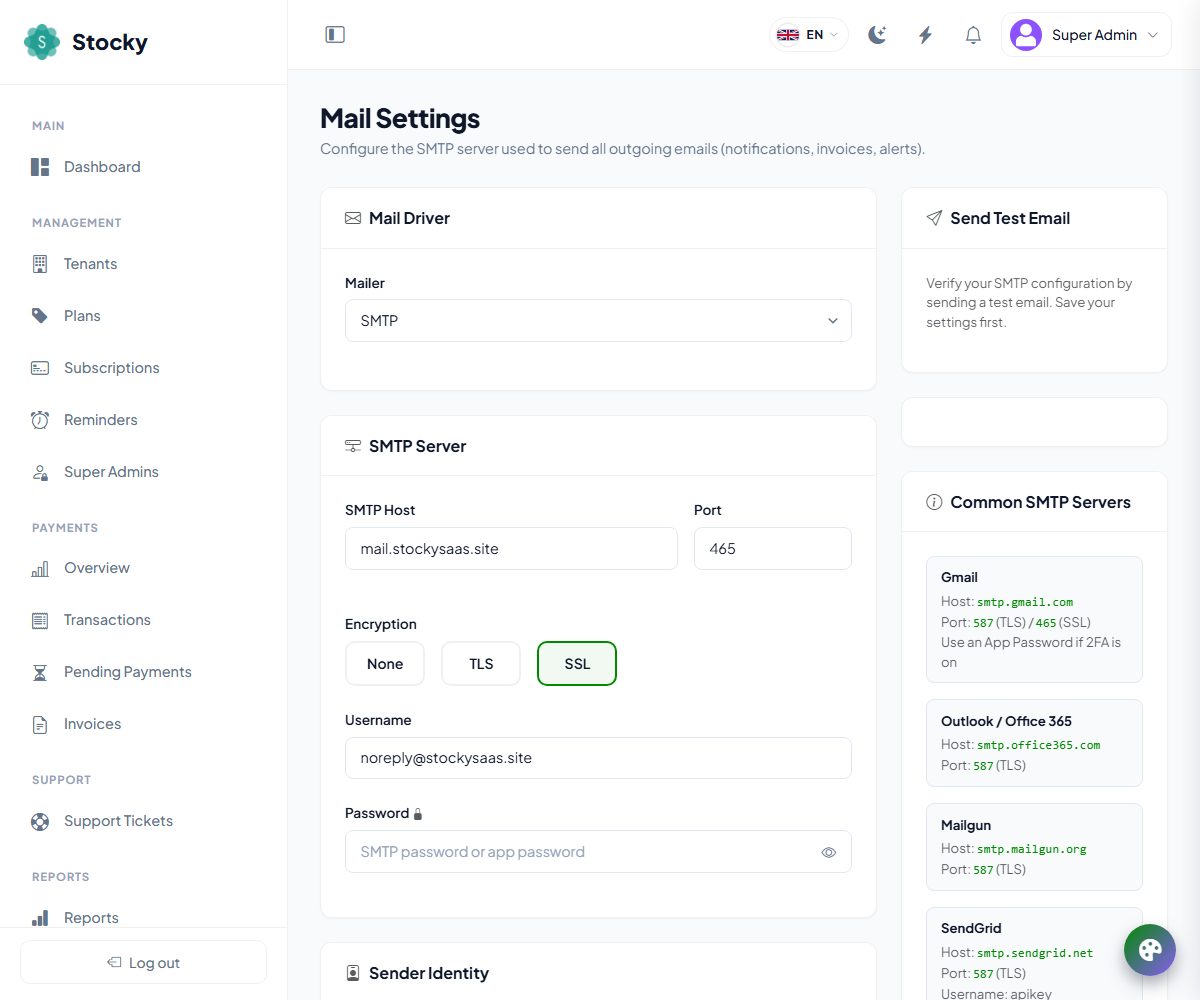Click smtp.mailgun.org host text
The image size is (1200, 1000).
[x=1031, y=849]
